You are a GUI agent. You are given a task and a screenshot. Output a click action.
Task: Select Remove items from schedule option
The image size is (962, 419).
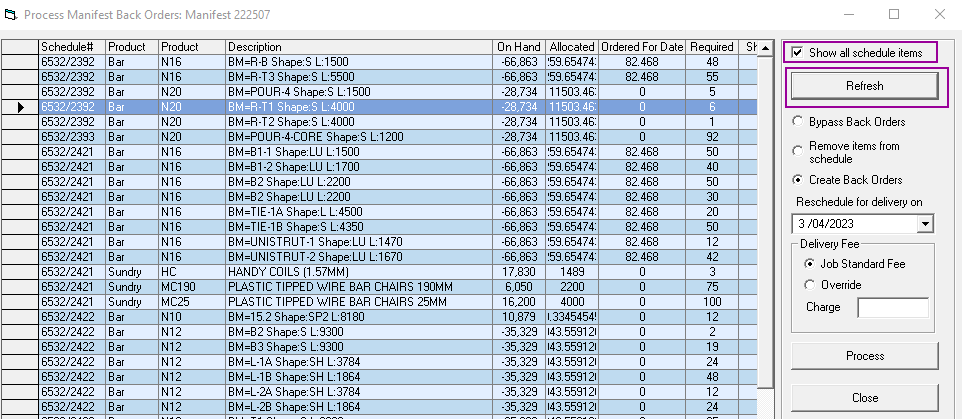pyautogui.click(x=797, y=150)
